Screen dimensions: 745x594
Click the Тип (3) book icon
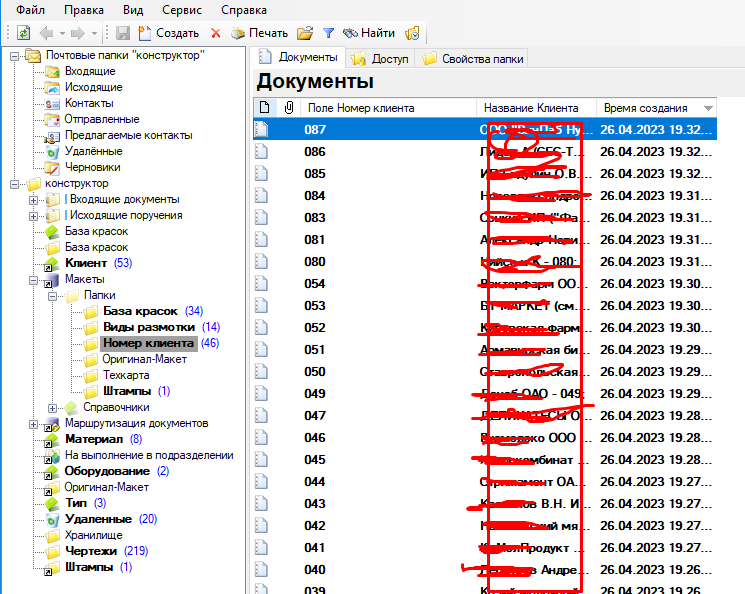(52, 504)
